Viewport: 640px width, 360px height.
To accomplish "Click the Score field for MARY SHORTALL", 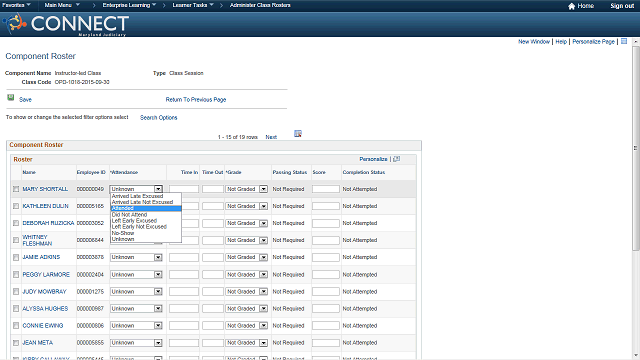I will 326,189.
